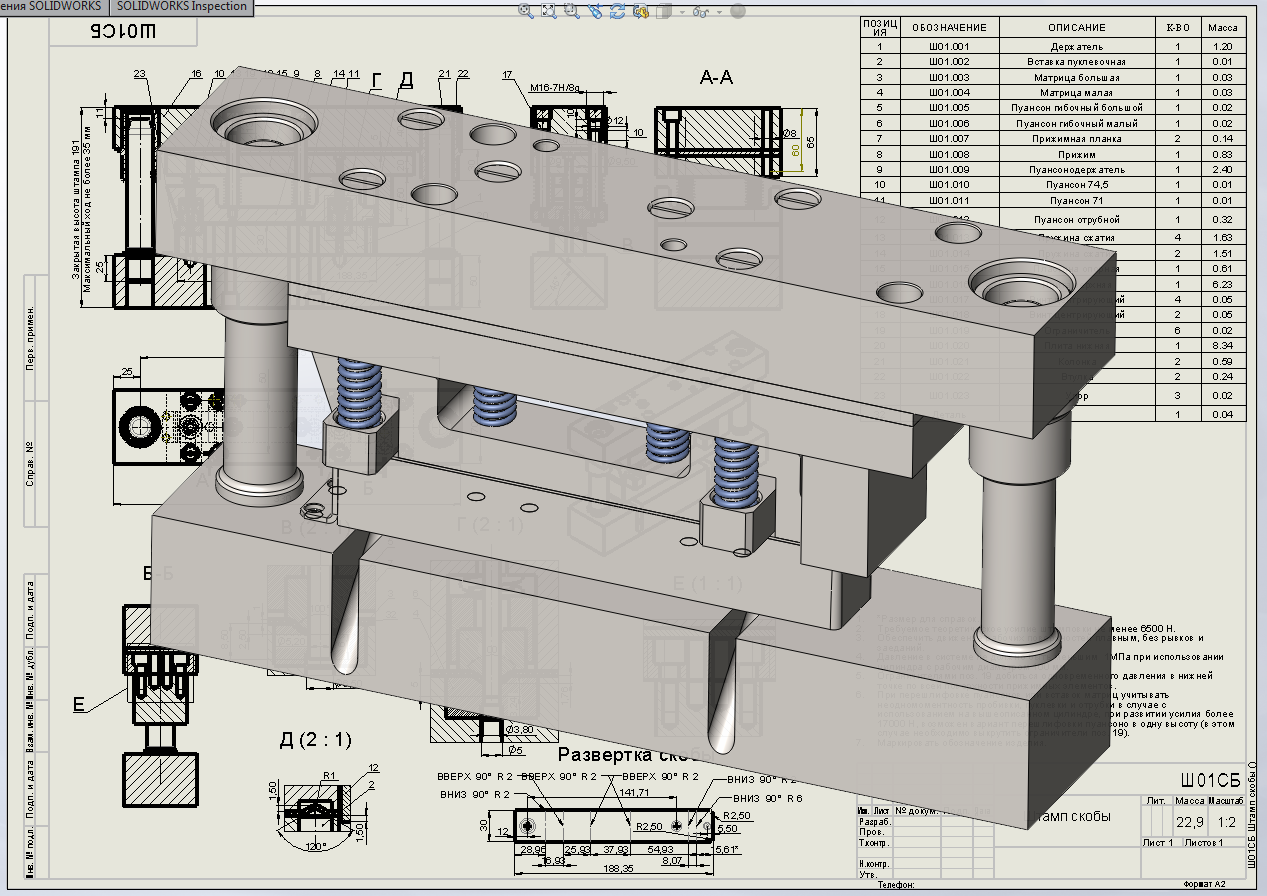Click the 'Прижимная планка' cell
Image resolution: width=1267 pixels, height=896 pixels.
click(x=1077, y=138)
